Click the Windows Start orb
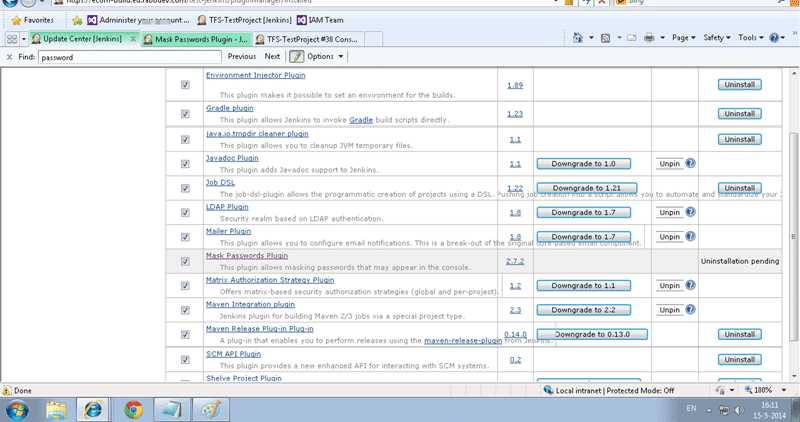The image size is (800, 422). pyautogui.click(x=17, y=410)
